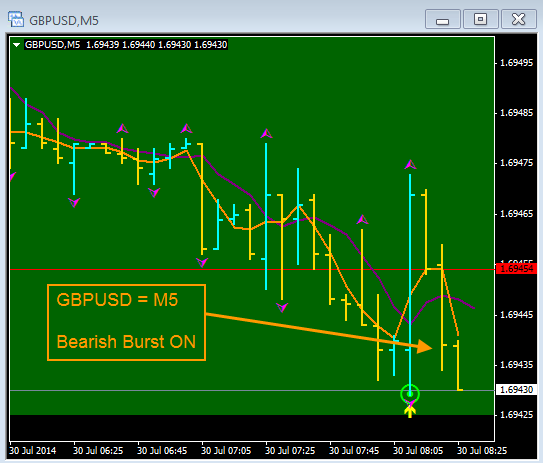Click the 30 Jul 07:25 time label
Screen dimensions: 543x463
click(290, 451)
